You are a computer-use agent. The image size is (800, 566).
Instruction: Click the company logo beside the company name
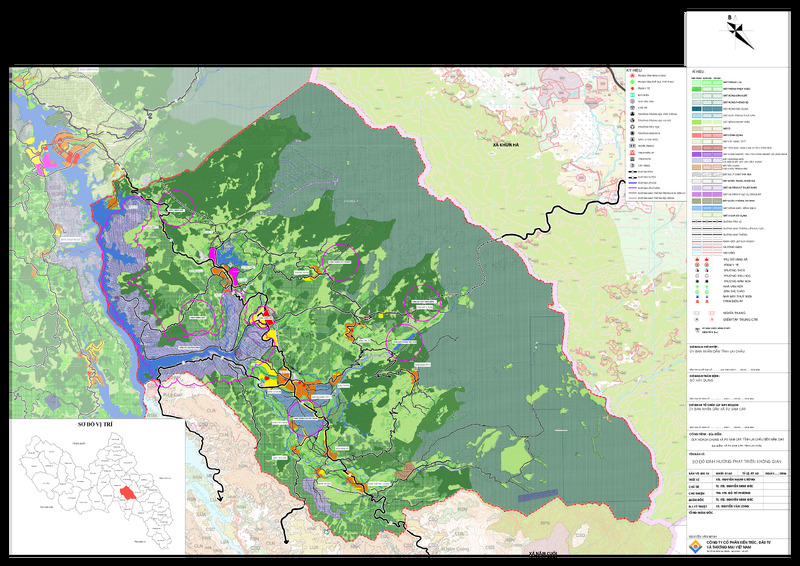point(695,547)
